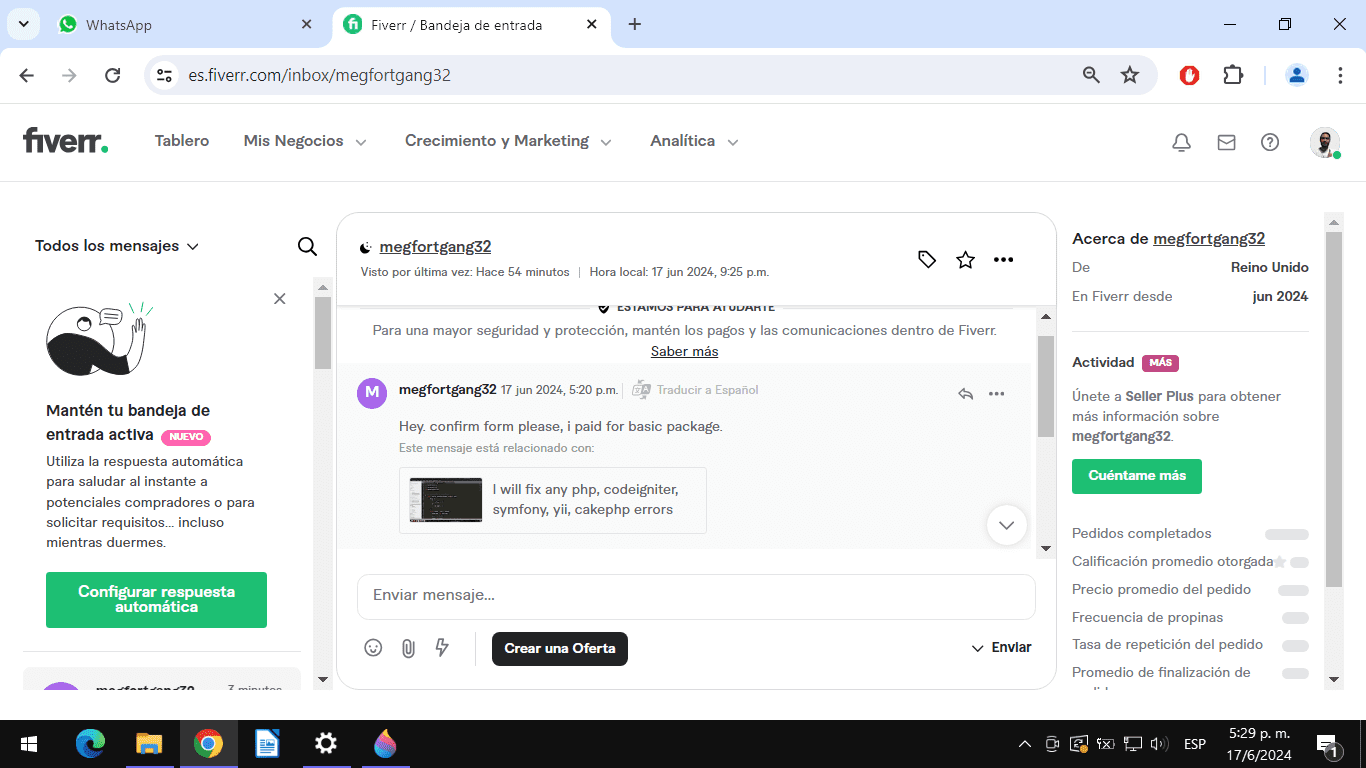Click the red ad blocker extension icon
Image resolution: width=1366 pixels, height=768 pixels.
click(x=1189, y=75)
